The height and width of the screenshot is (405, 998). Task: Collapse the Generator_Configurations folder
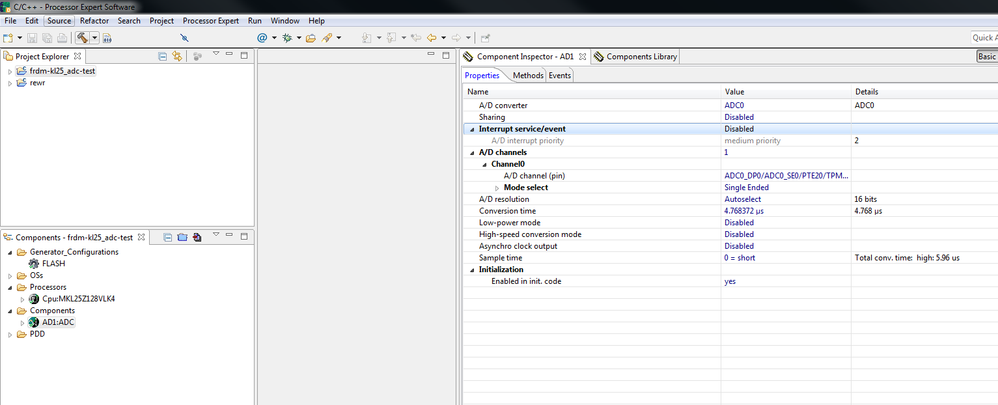10,252
